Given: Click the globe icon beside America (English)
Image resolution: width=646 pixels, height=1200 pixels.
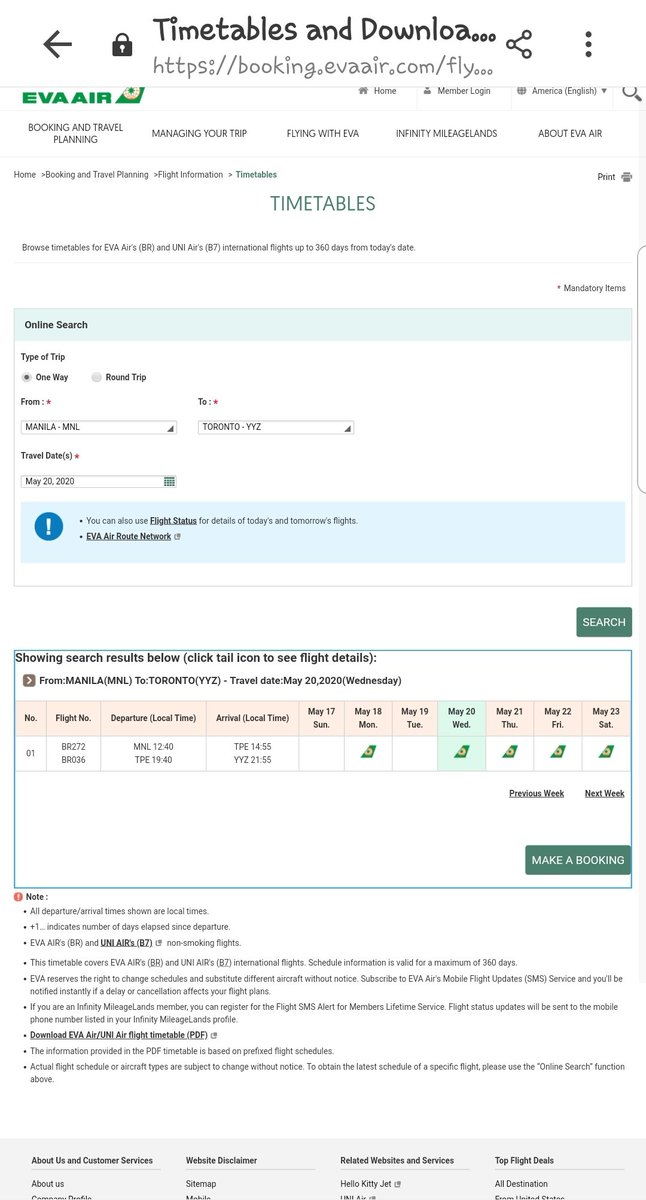Looking at the screenshot, I should pyautogui.click(x=522, y=91).
